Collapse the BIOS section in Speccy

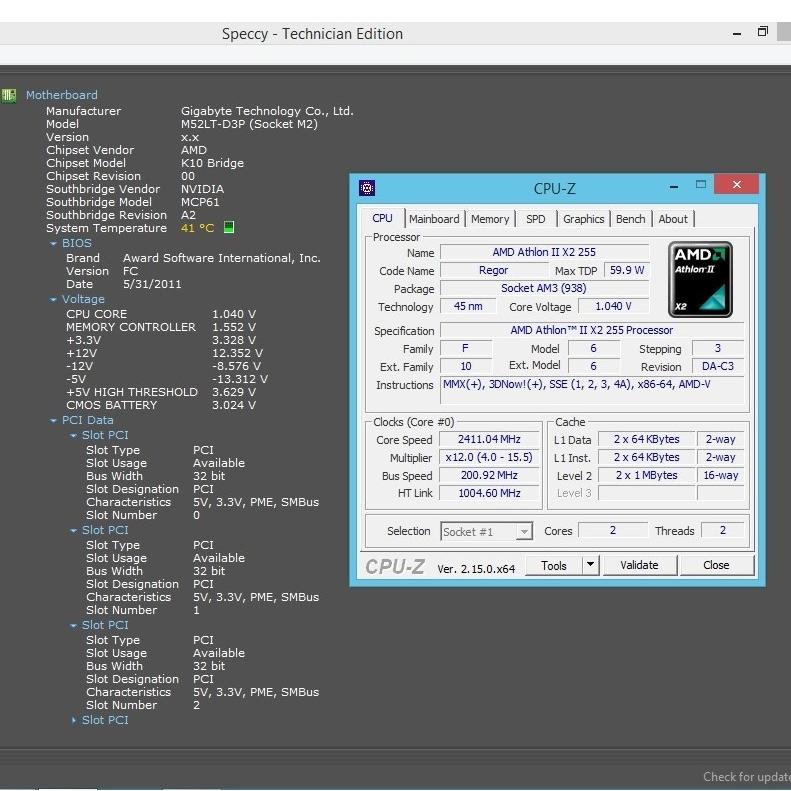pyautogui.click(x=53, y=244)
